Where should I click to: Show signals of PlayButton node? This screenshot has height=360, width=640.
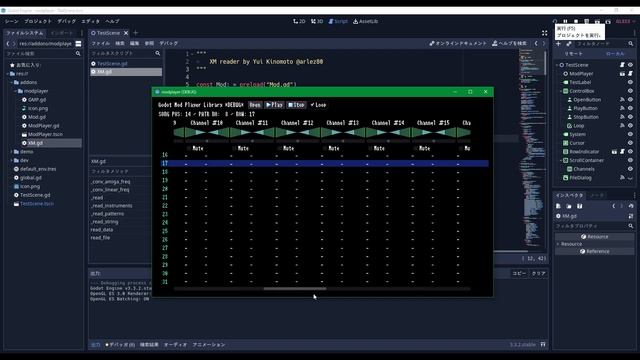[622, 108]
